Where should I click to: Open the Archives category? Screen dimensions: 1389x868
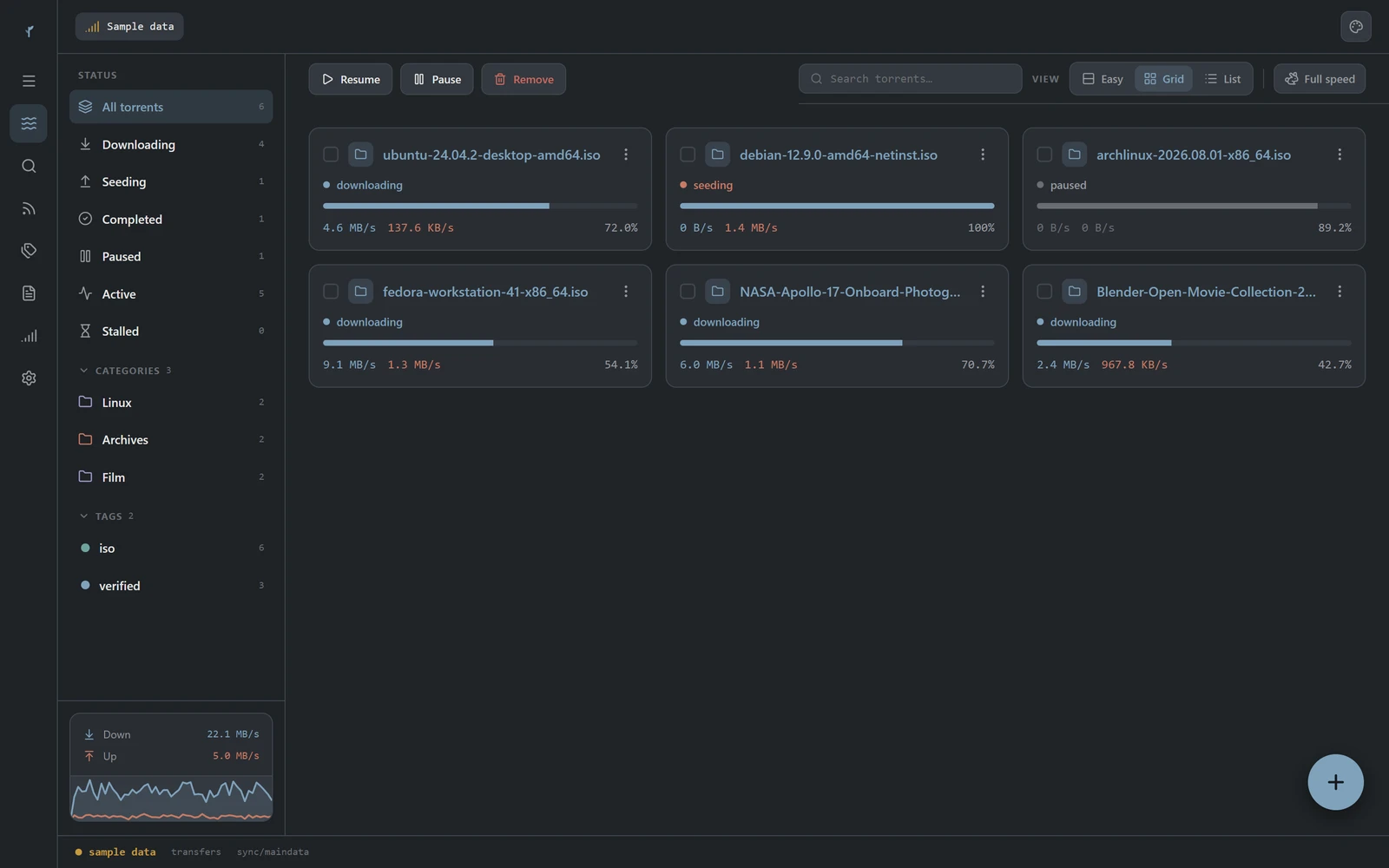171,440
